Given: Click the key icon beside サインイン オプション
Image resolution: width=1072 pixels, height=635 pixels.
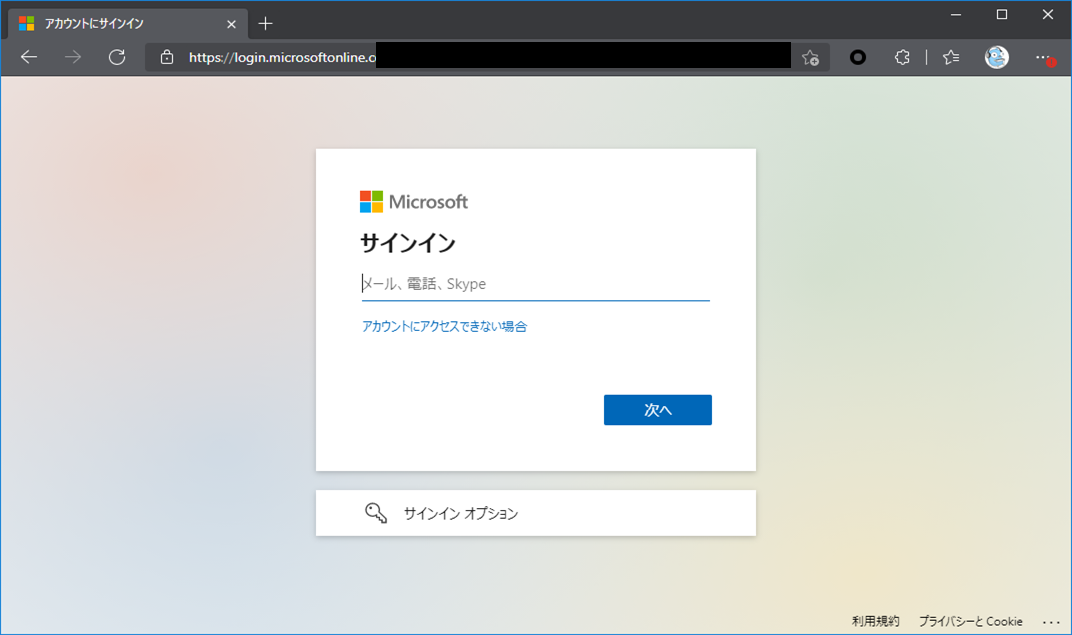Looking at the screenshot, I should coord(376,513).
